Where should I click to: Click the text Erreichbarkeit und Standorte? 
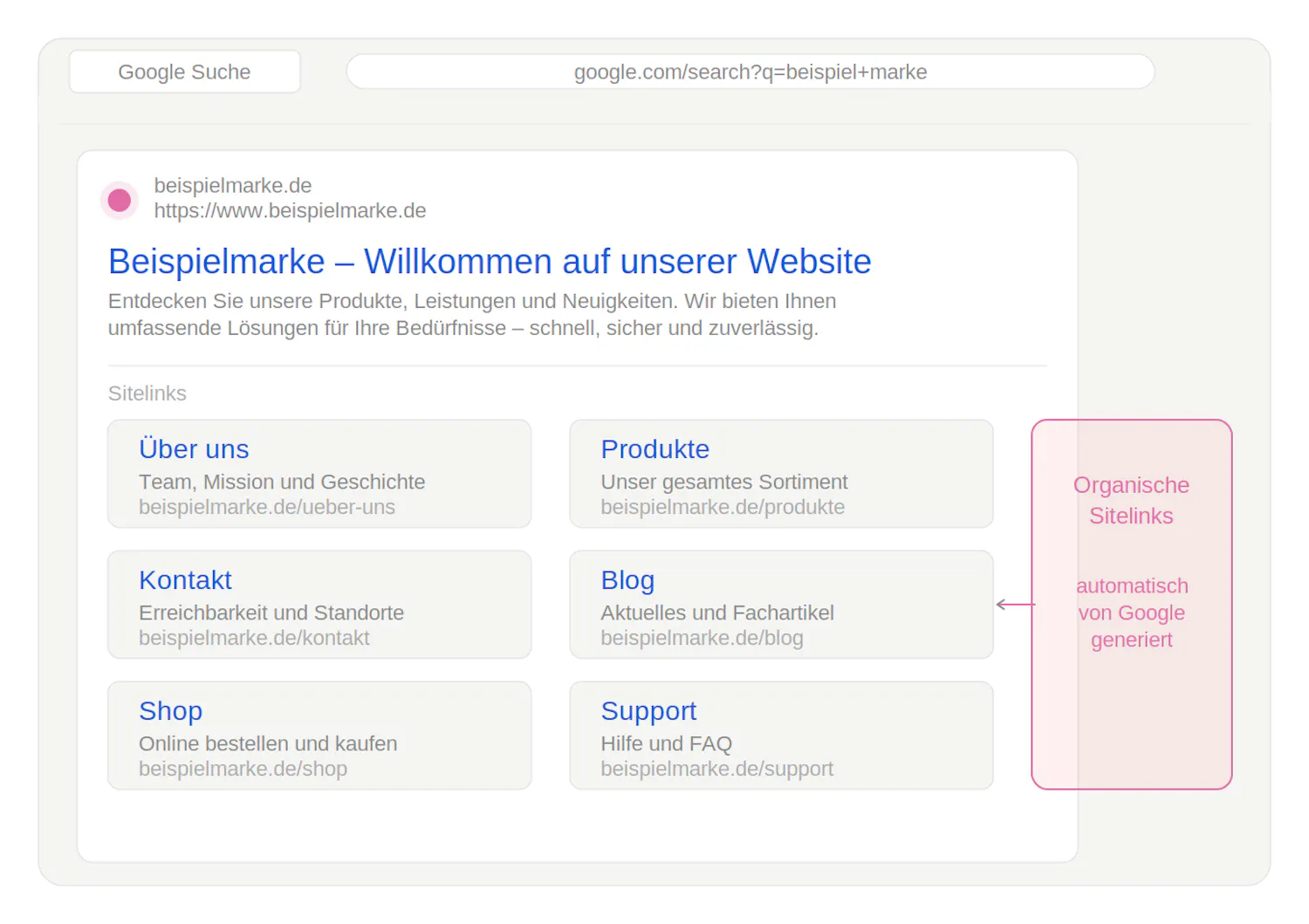point(271,613)
